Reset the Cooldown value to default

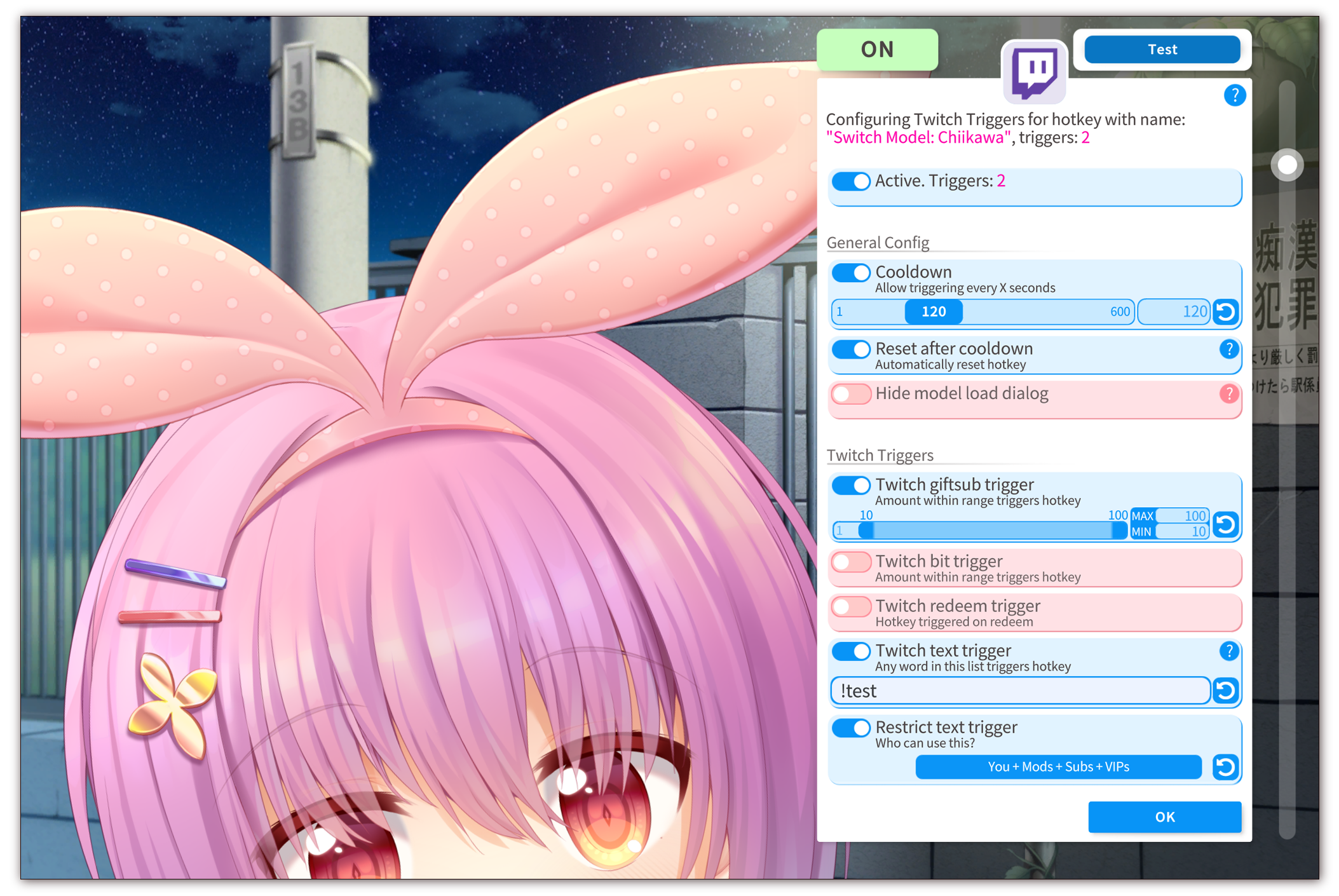(x=1226, y=311)
